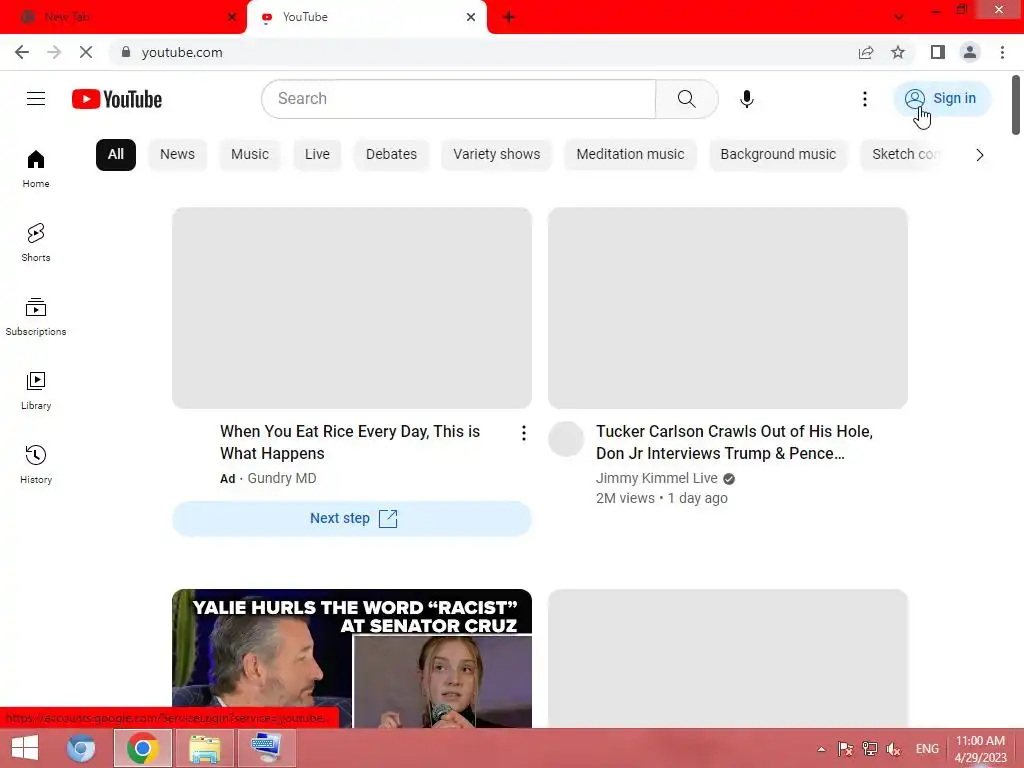Open Chrome profile icon
Screen dimensions: 1024x768
[x=970, y=52]
